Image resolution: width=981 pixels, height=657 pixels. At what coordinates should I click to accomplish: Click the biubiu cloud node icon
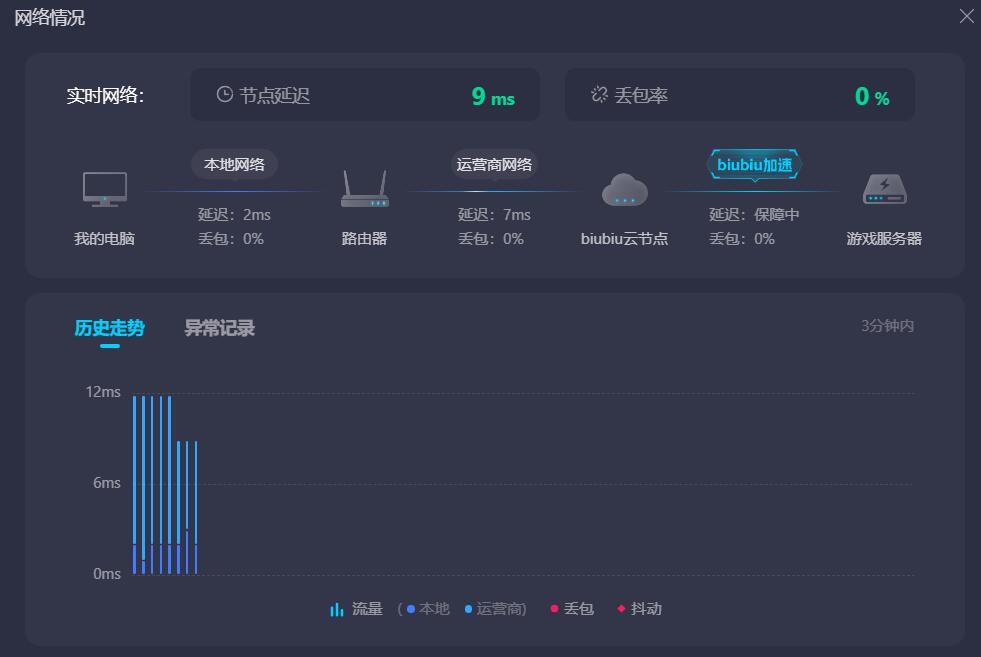point(624,189)
